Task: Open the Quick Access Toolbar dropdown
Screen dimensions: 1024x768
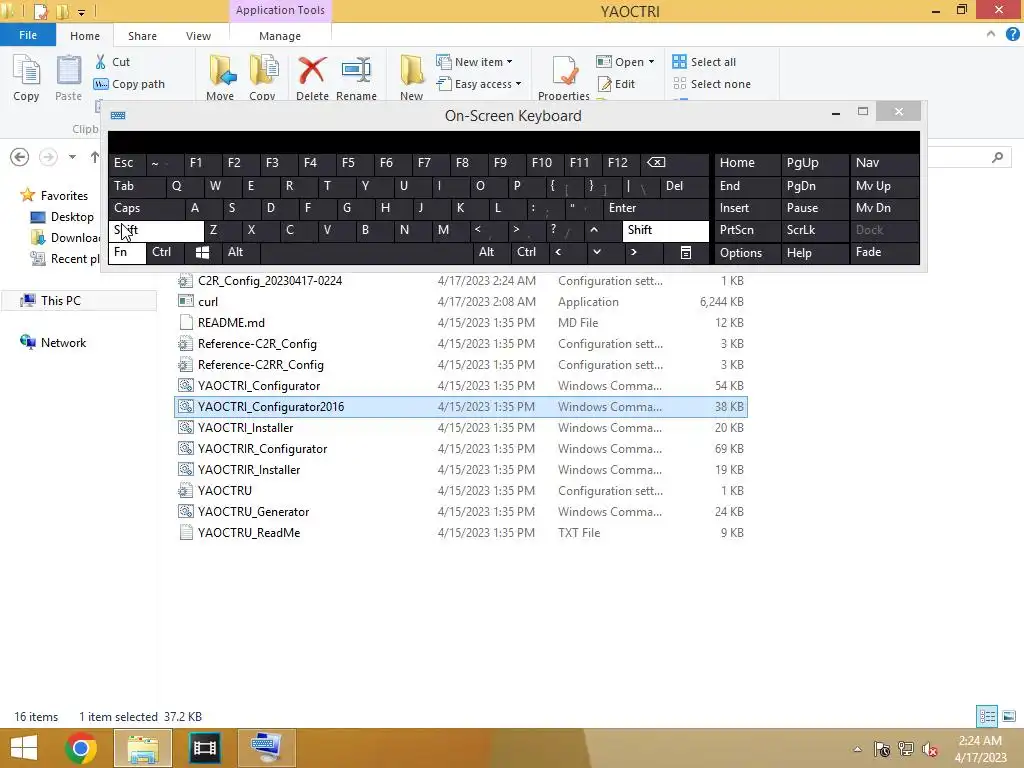Action: click(x=82, y=12)
